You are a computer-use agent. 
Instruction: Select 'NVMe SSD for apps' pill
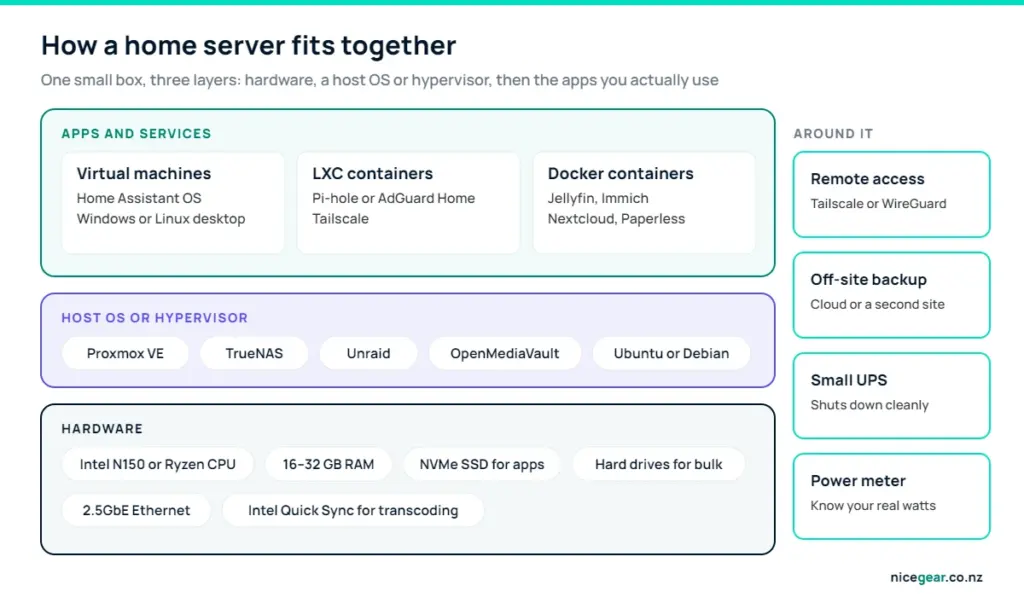[x=482, y=464]
